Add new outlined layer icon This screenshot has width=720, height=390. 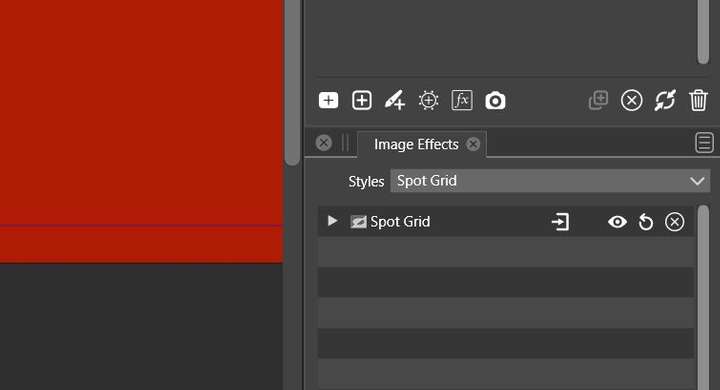[x=362, y=101]
